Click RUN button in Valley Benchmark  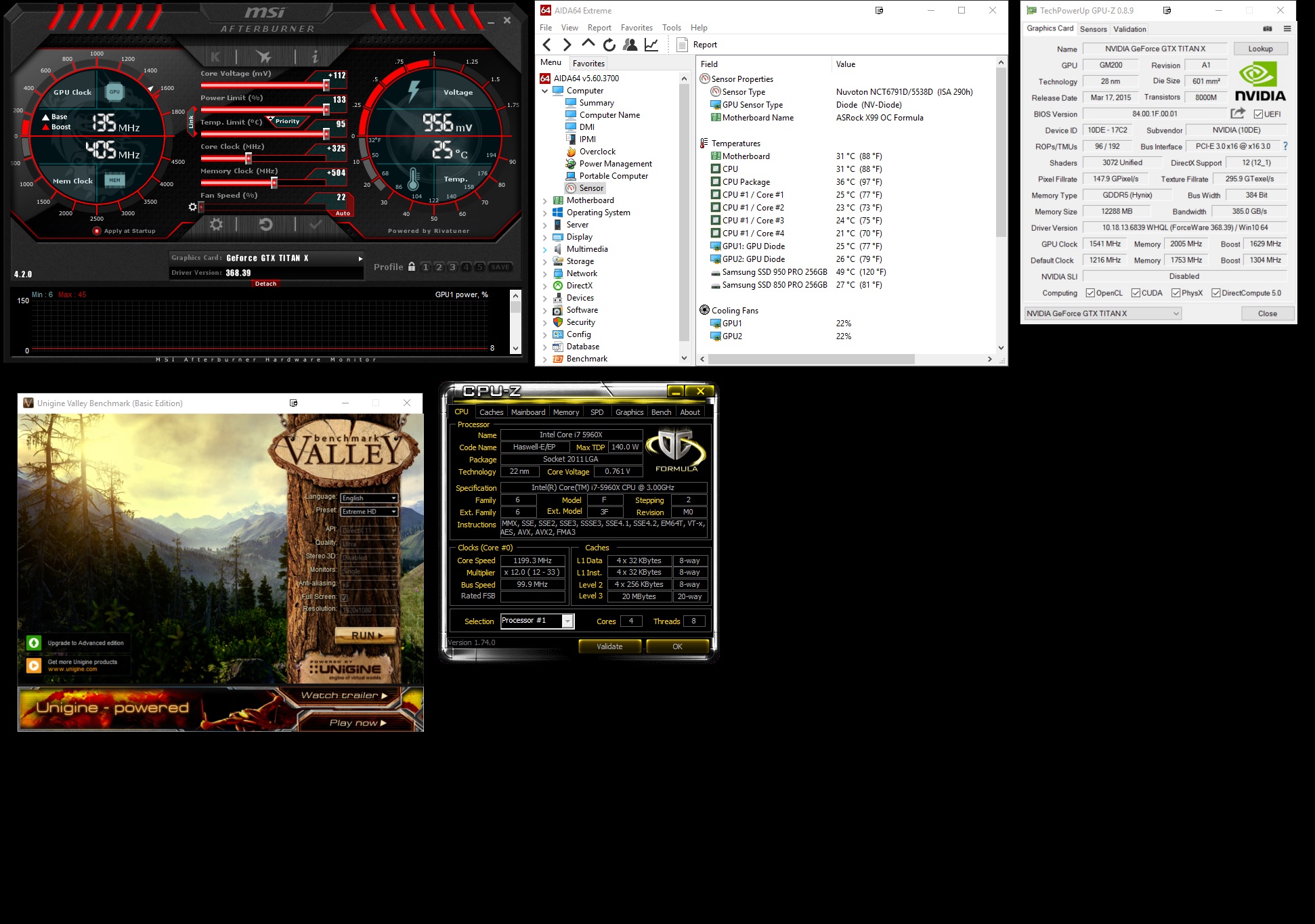click(x=366, y=636)
